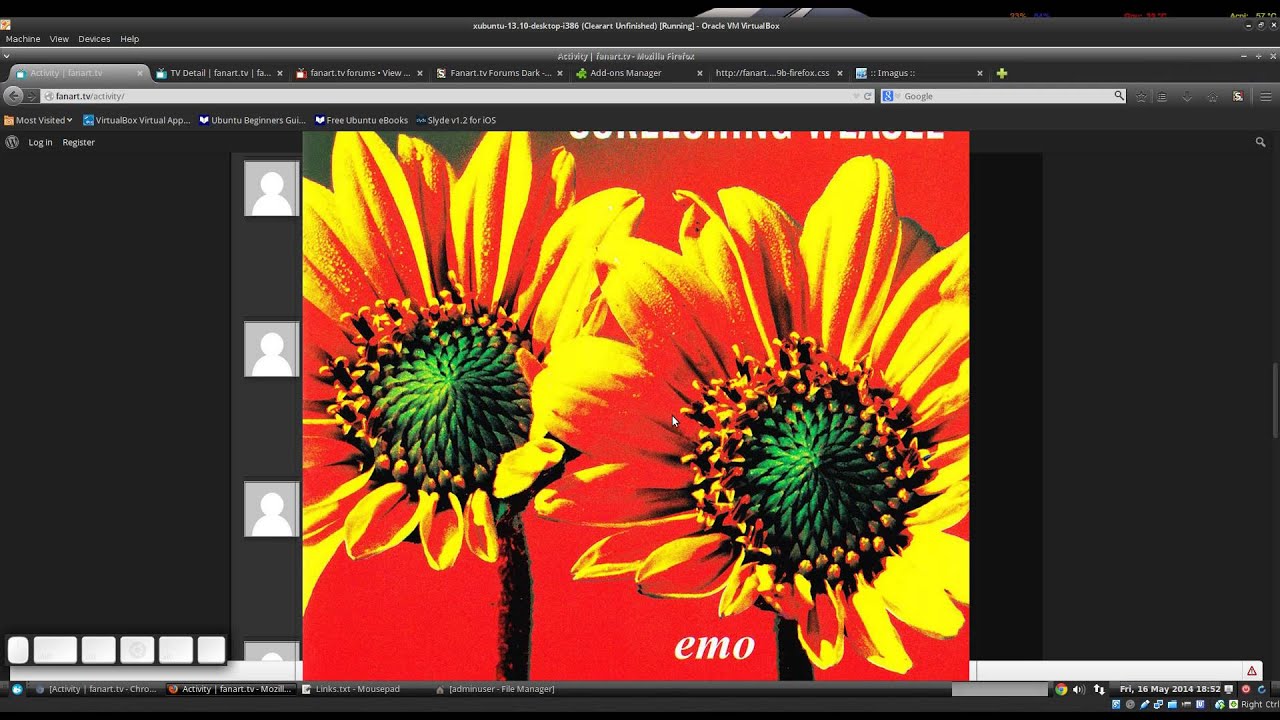Open the Downloads arrow icon

pyautogui.click(x=1187, y=96)
